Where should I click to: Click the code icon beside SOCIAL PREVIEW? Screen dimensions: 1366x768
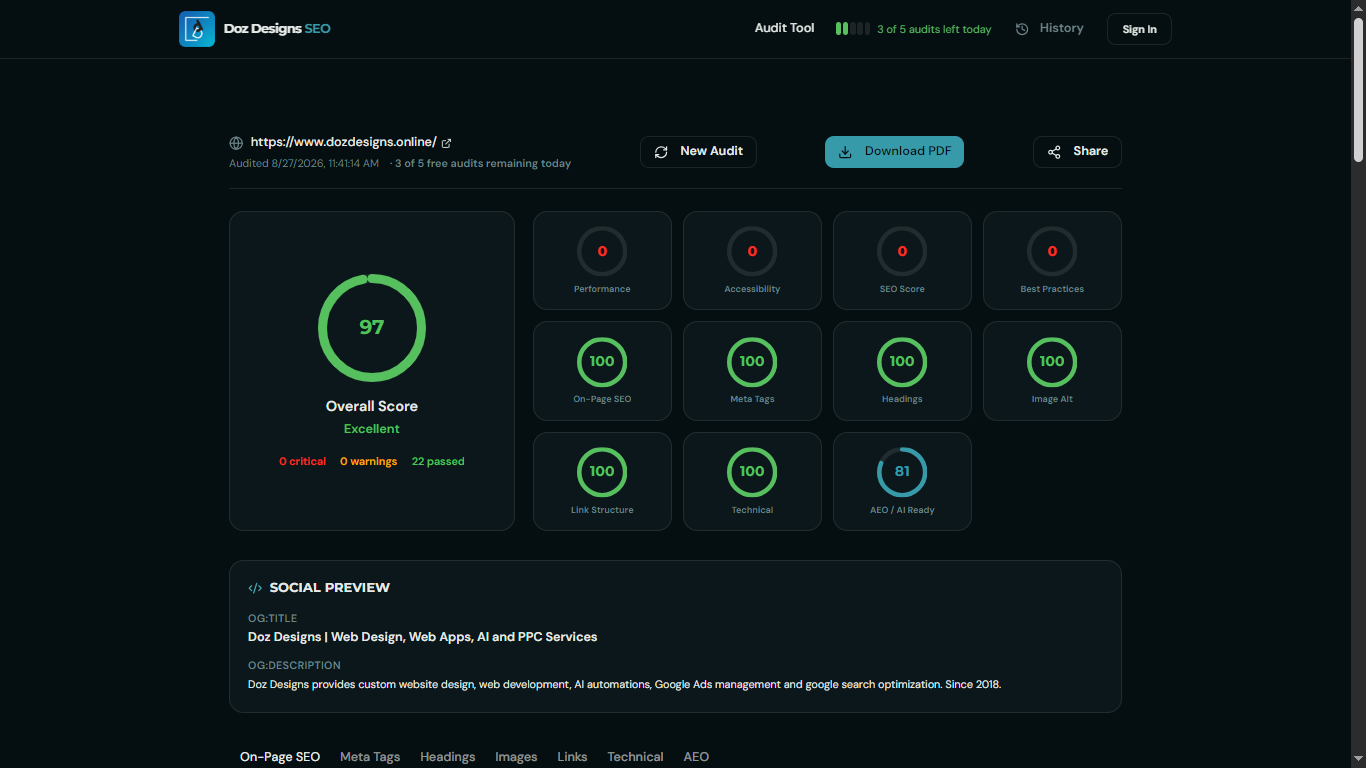click(x=255, y=588)
